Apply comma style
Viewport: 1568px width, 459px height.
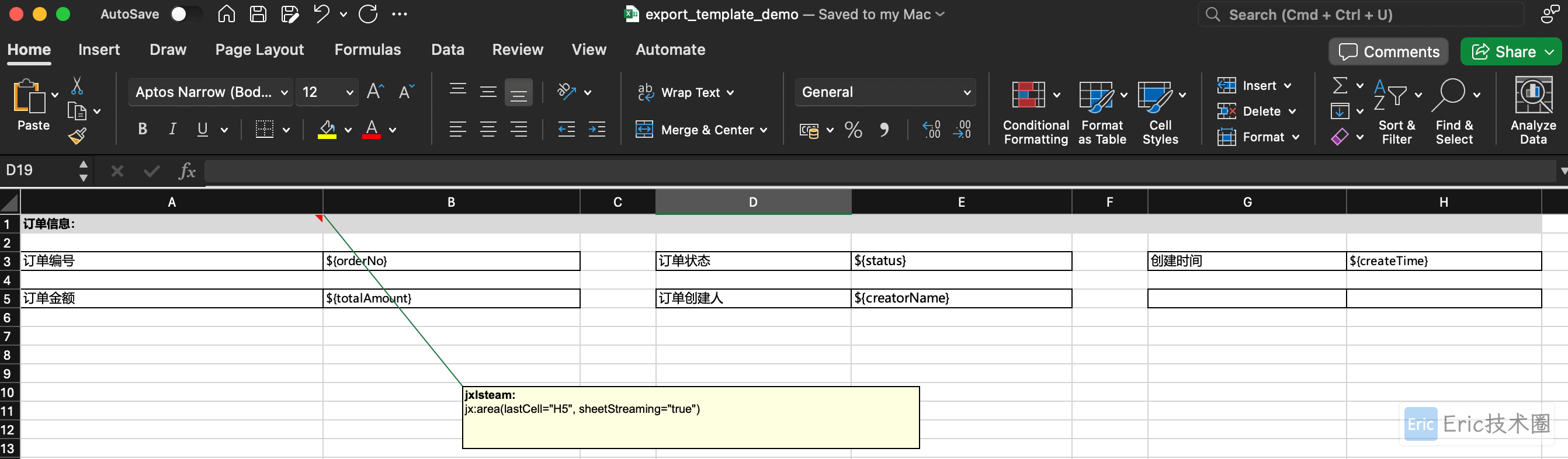coord(884,130)
